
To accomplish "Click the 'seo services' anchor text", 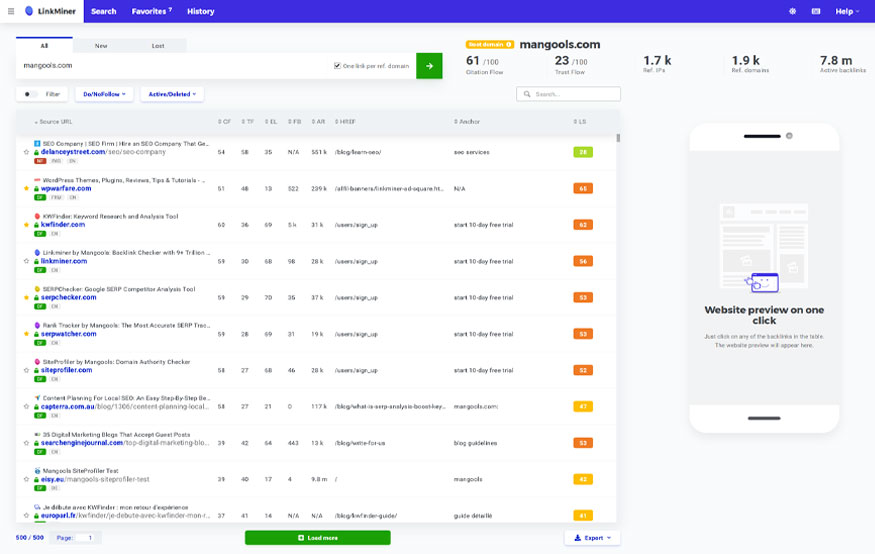I will tap(471, 152).
